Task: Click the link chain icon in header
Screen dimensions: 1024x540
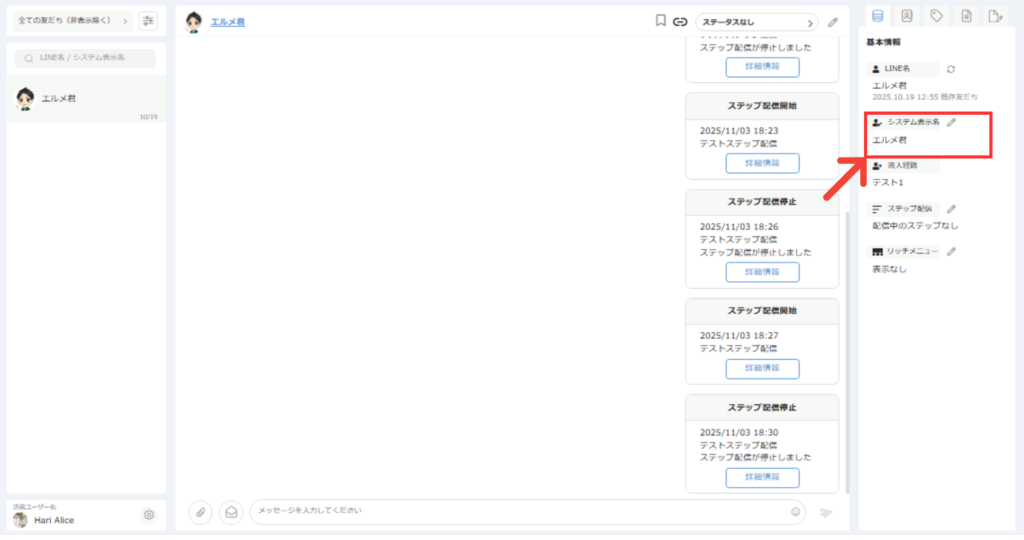Action: pos(680,21)
